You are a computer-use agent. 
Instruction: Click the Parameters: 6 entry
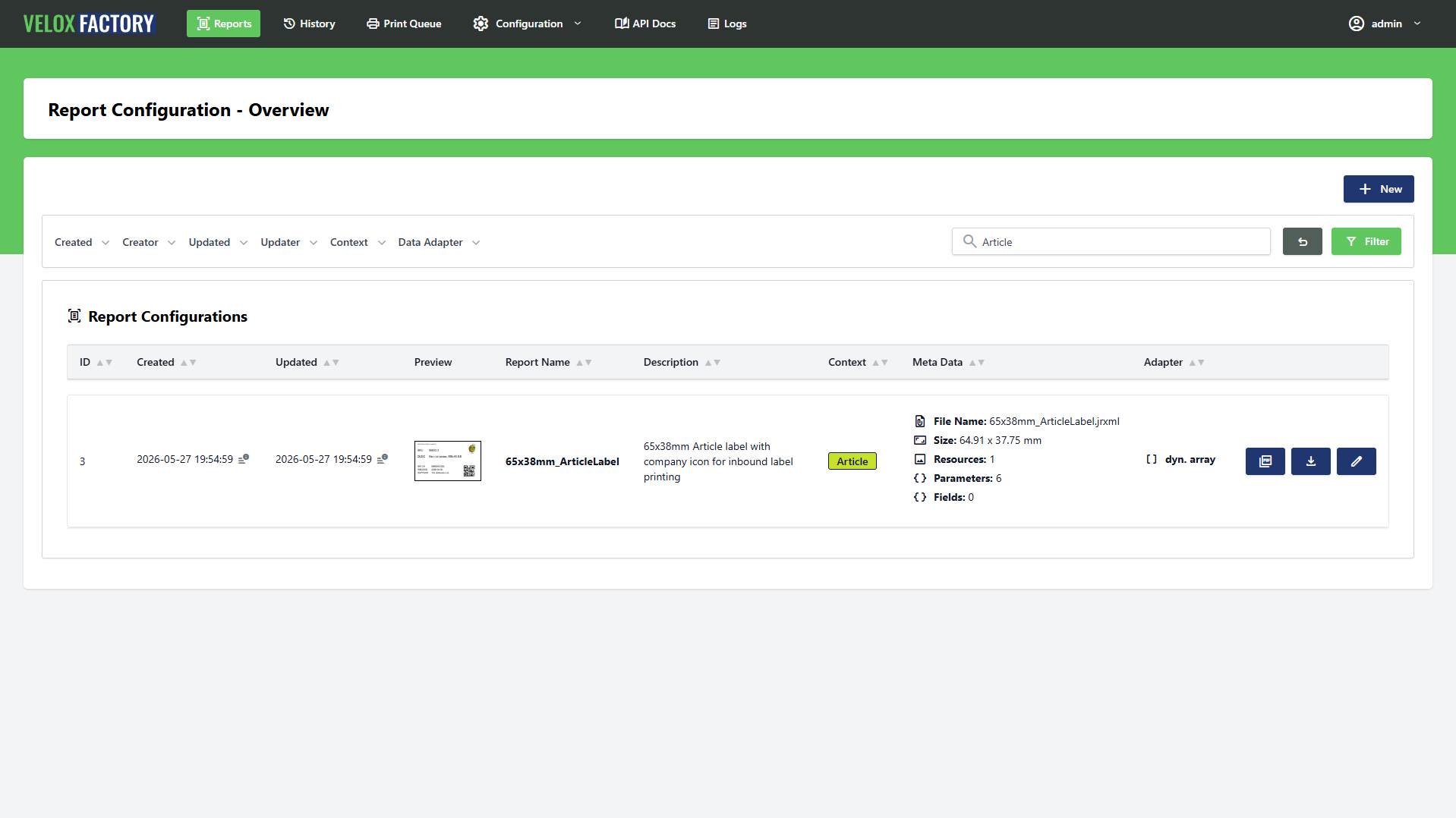click(x=967, y=478)
